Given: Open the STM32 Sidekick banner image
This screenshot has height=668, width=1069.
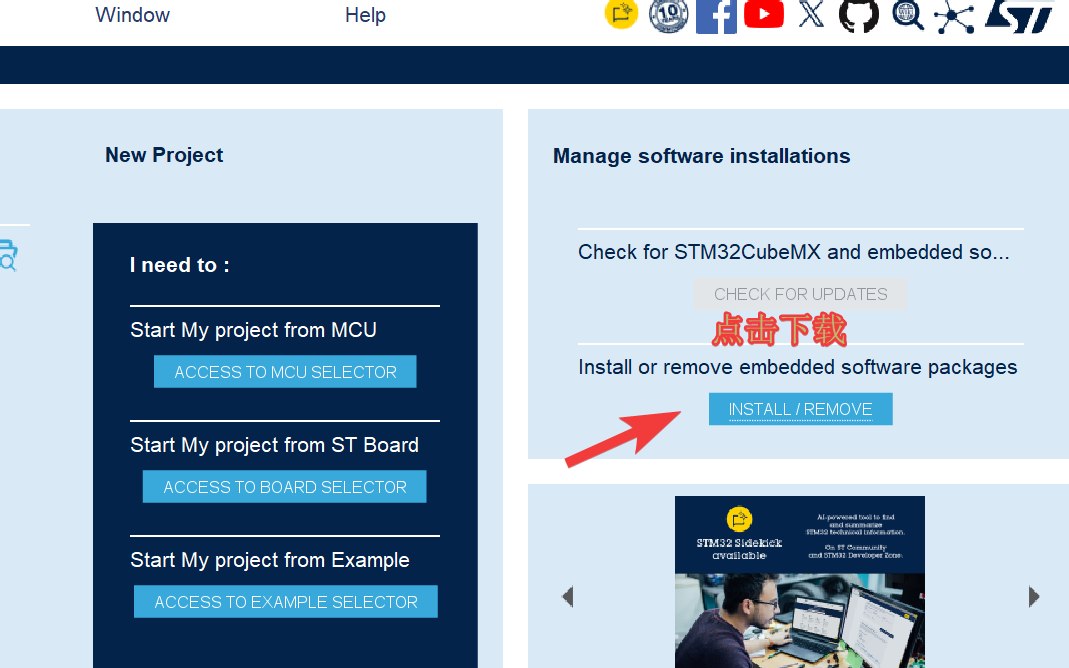Looking at the screenshot, I should (800, 582).
